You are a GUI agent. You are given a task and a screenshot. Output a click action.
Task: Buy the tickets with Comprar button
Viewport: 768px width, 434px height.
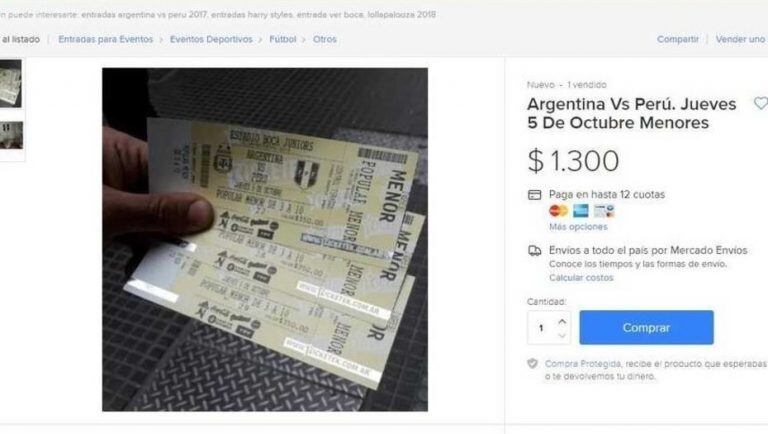click(646, 327)
